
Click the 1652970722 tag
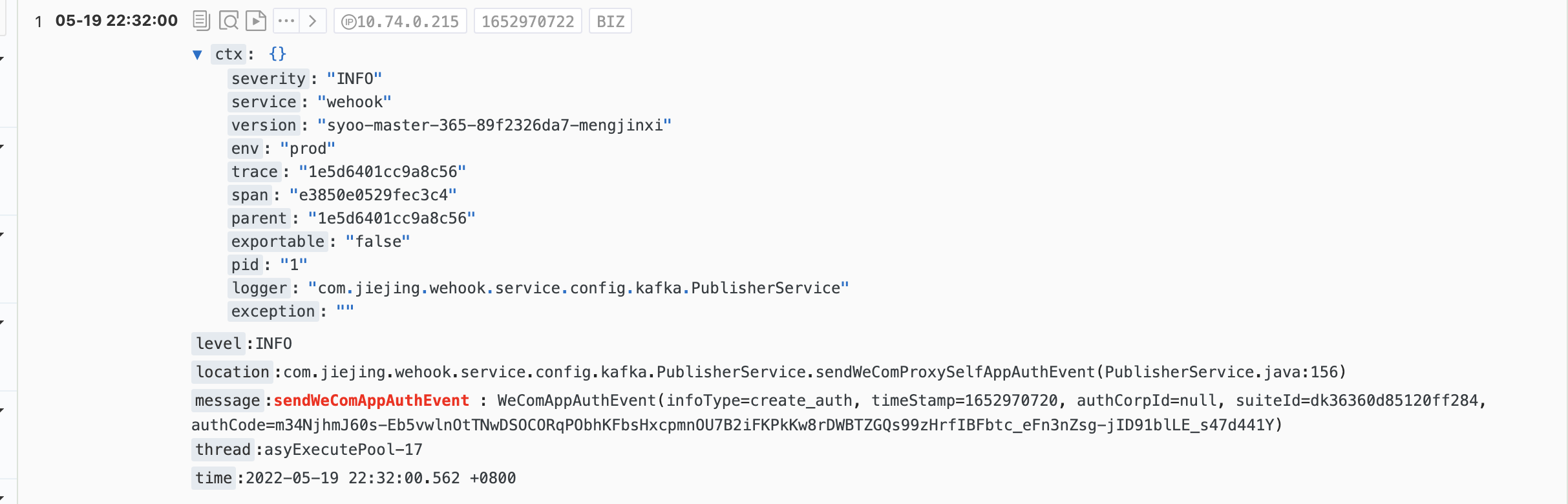pos(527,21)
